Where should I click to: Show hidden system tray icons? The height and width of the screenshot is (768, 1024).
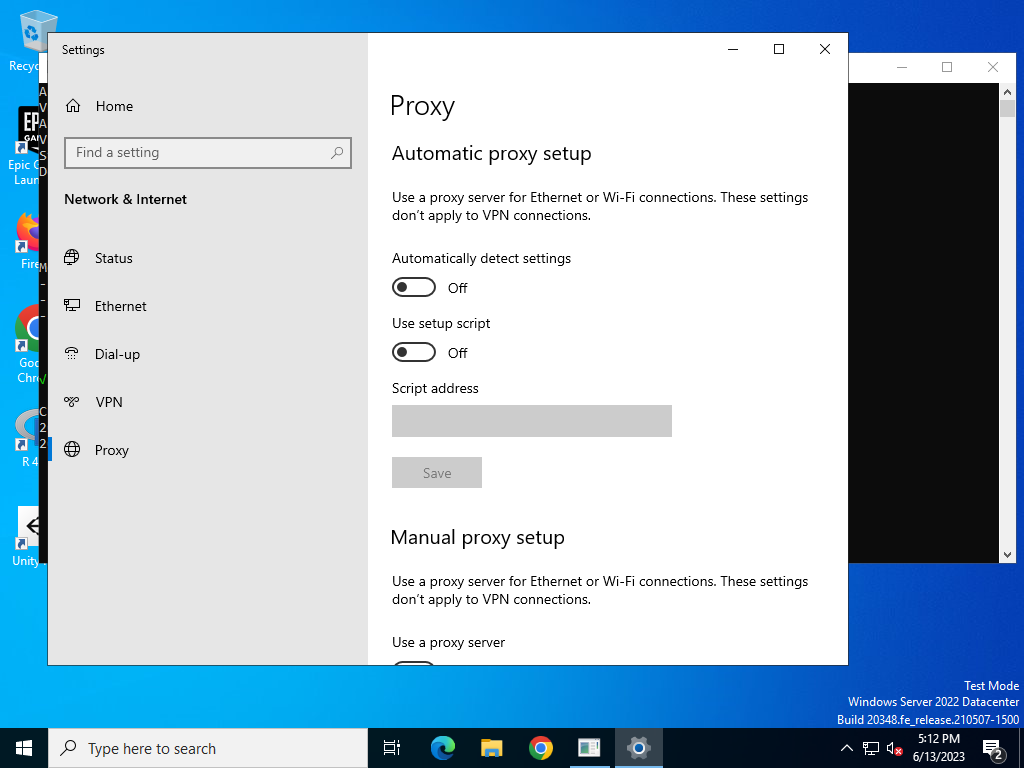pos(846,748)
